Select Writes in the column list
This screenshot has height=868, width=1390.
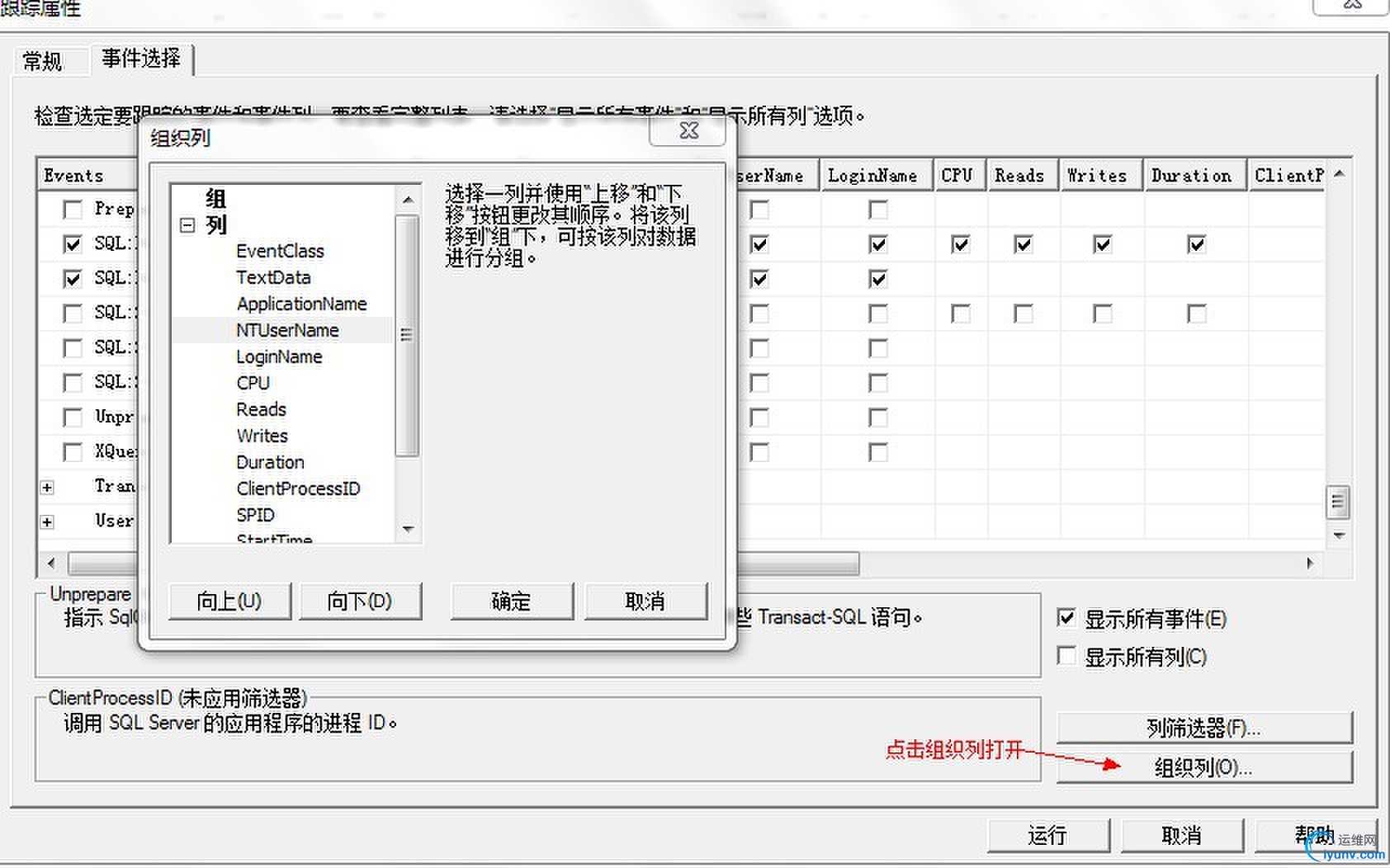pos(262,436)
